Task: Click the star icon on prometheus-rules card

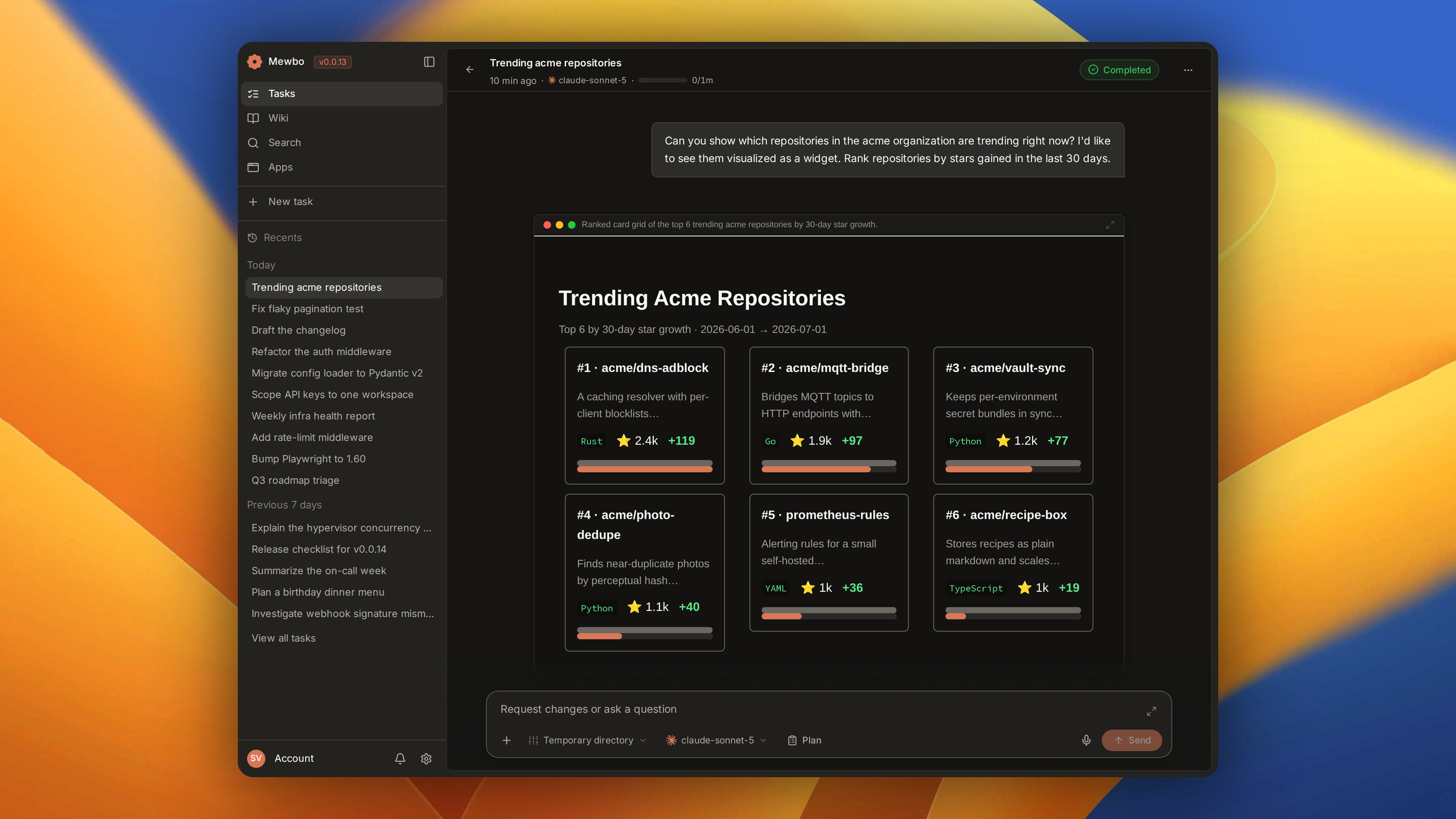Action: (807, 587)
